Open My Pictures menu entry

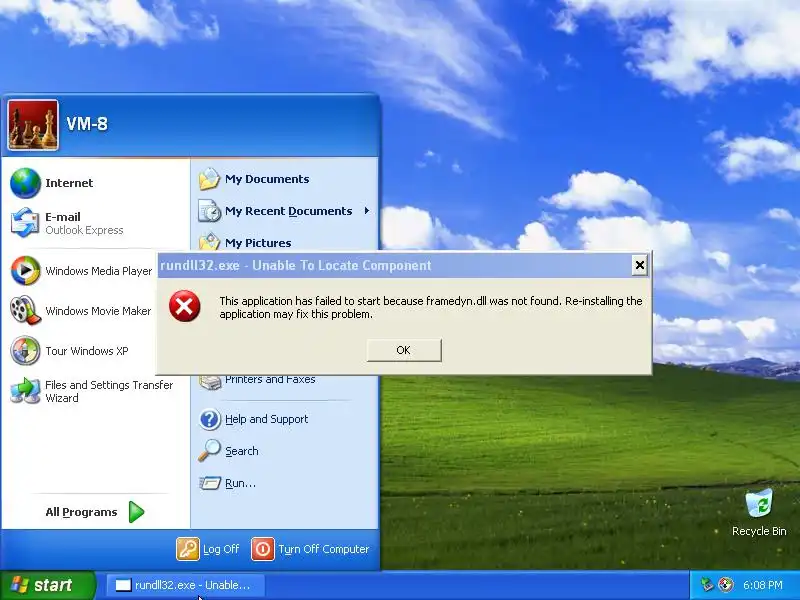point(285,241)
